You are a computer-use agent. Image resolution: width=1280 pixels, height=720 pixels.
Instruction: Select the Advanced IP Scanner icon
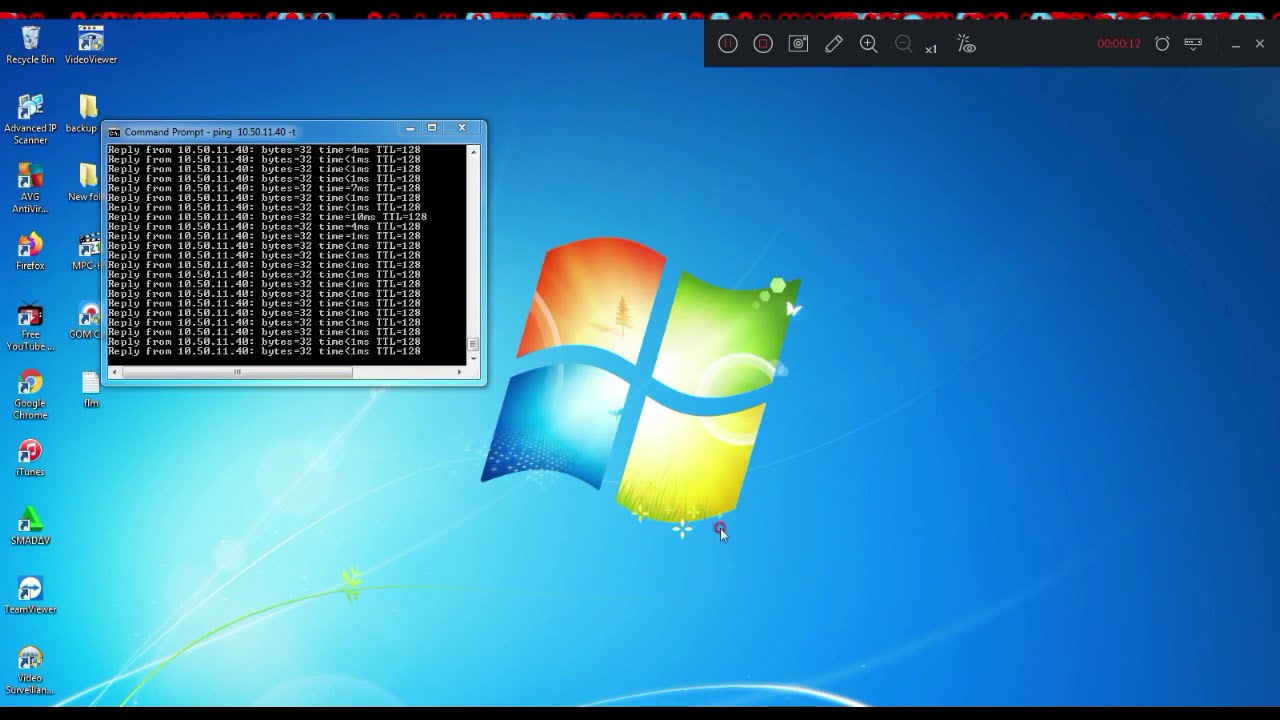pyautogui.click(x=31, y=120)
